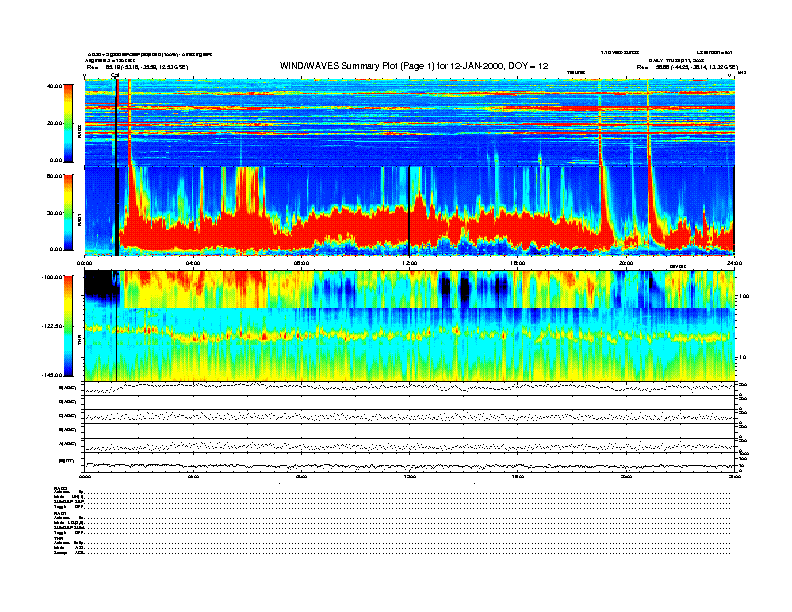
Task: Click the 10 tick on TNR right axis
Action: pos(743,357)
